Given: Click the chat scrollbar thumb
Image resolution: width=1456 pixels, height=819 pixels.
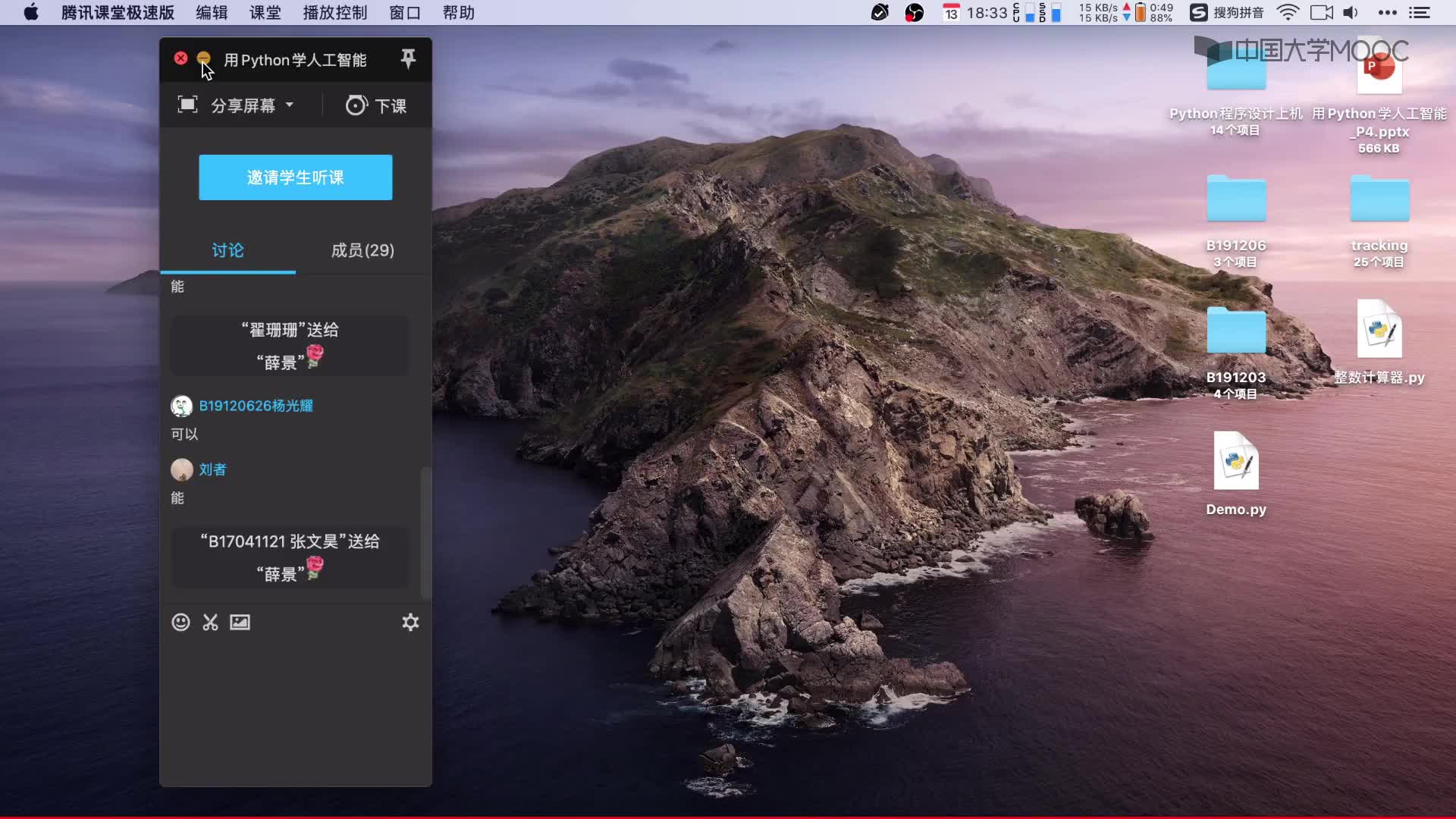Looking at the screenshot, I should 425,532.
